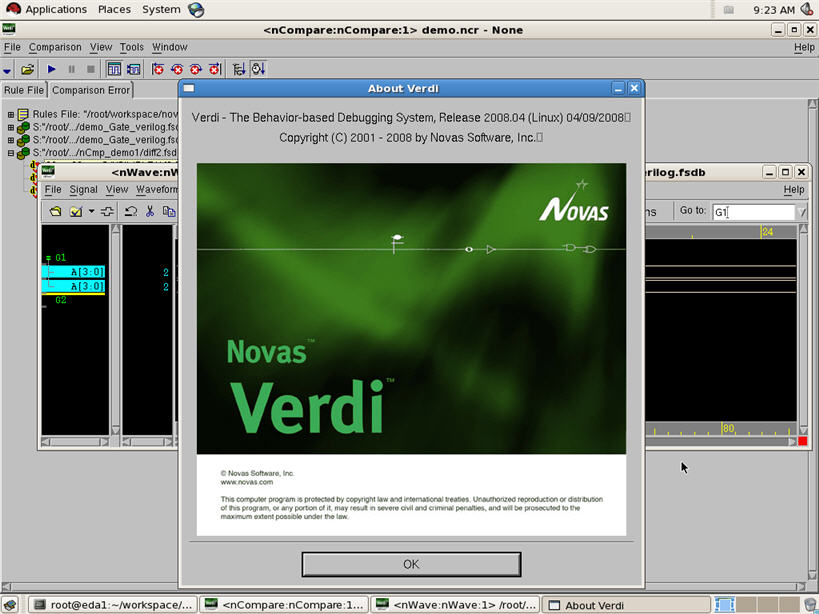The height and width of the screenshot is (614, 819).
Task: Click the nWave waveform horizontal scrollbar
Action: (722, 442)
